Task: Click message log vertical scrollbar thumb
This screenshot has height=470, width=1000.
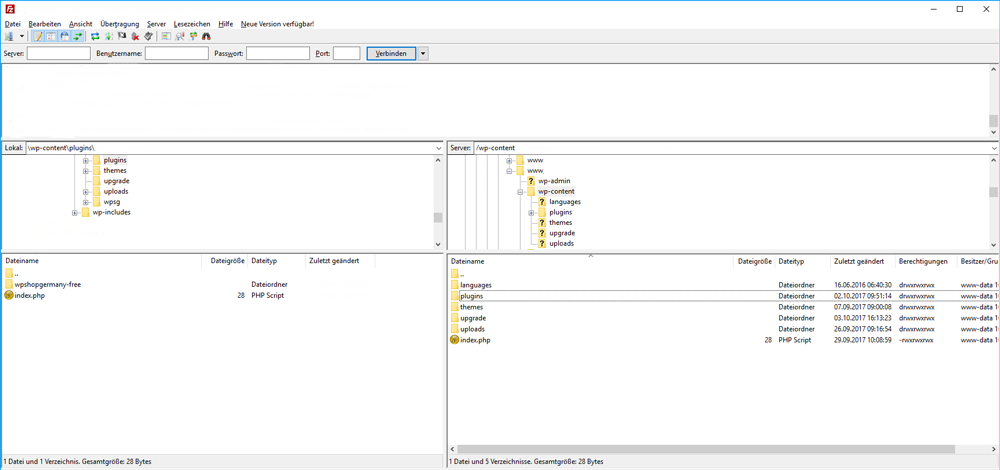Action: pyautogui.click(x=994, y=121)
